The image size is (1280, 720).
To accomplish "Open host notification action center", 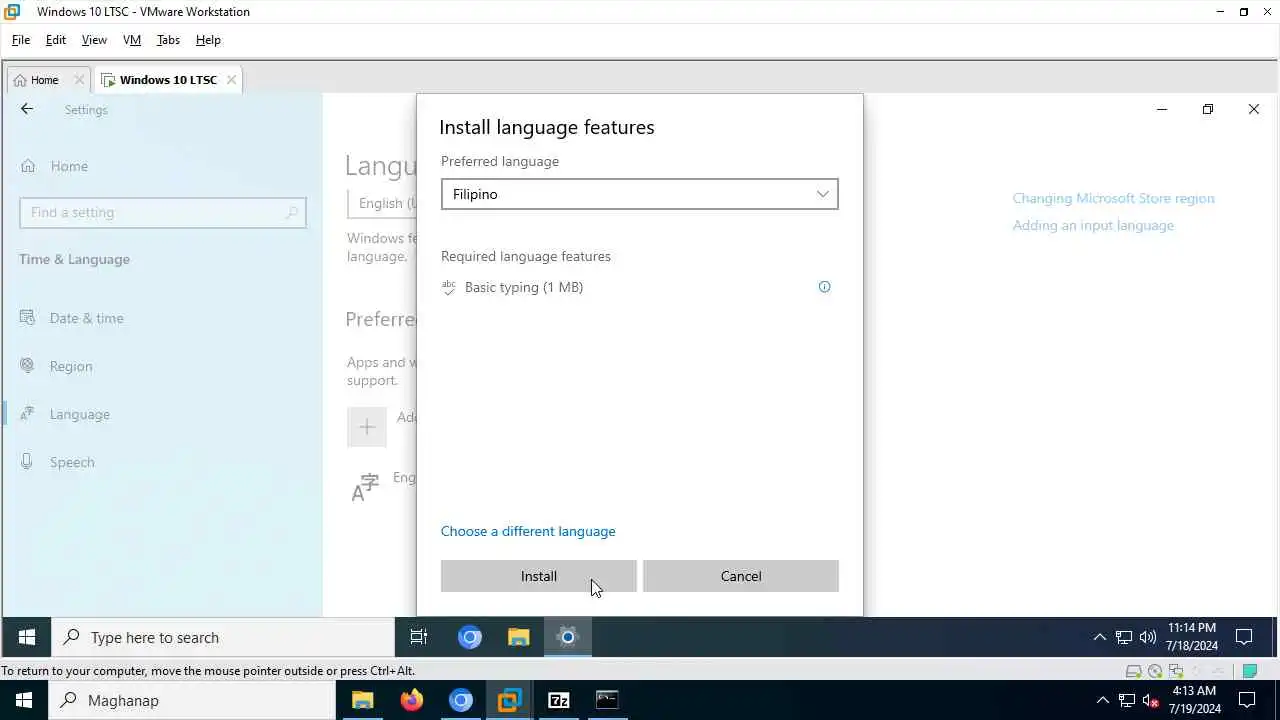I will [x=1248, y=700].
